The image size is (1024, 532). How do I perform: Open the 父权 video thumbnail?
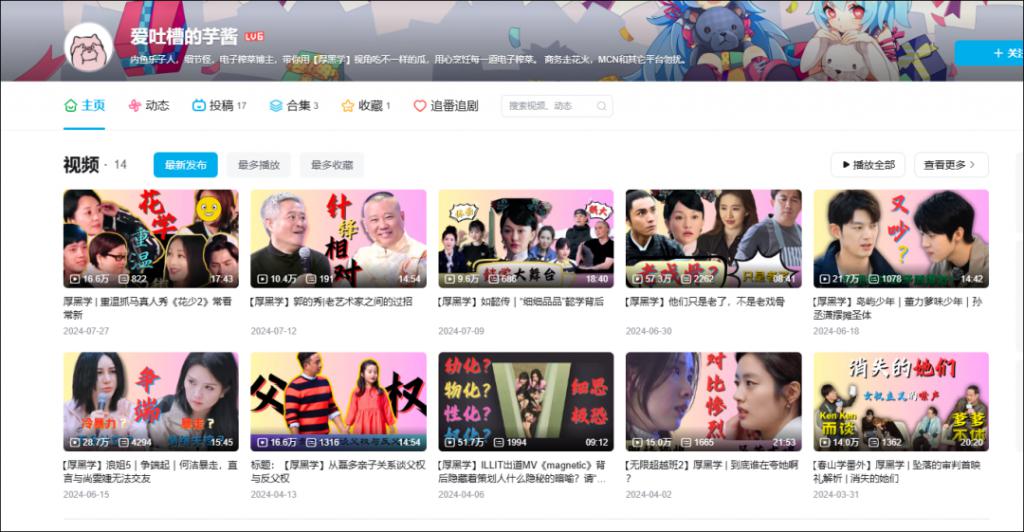338,401
